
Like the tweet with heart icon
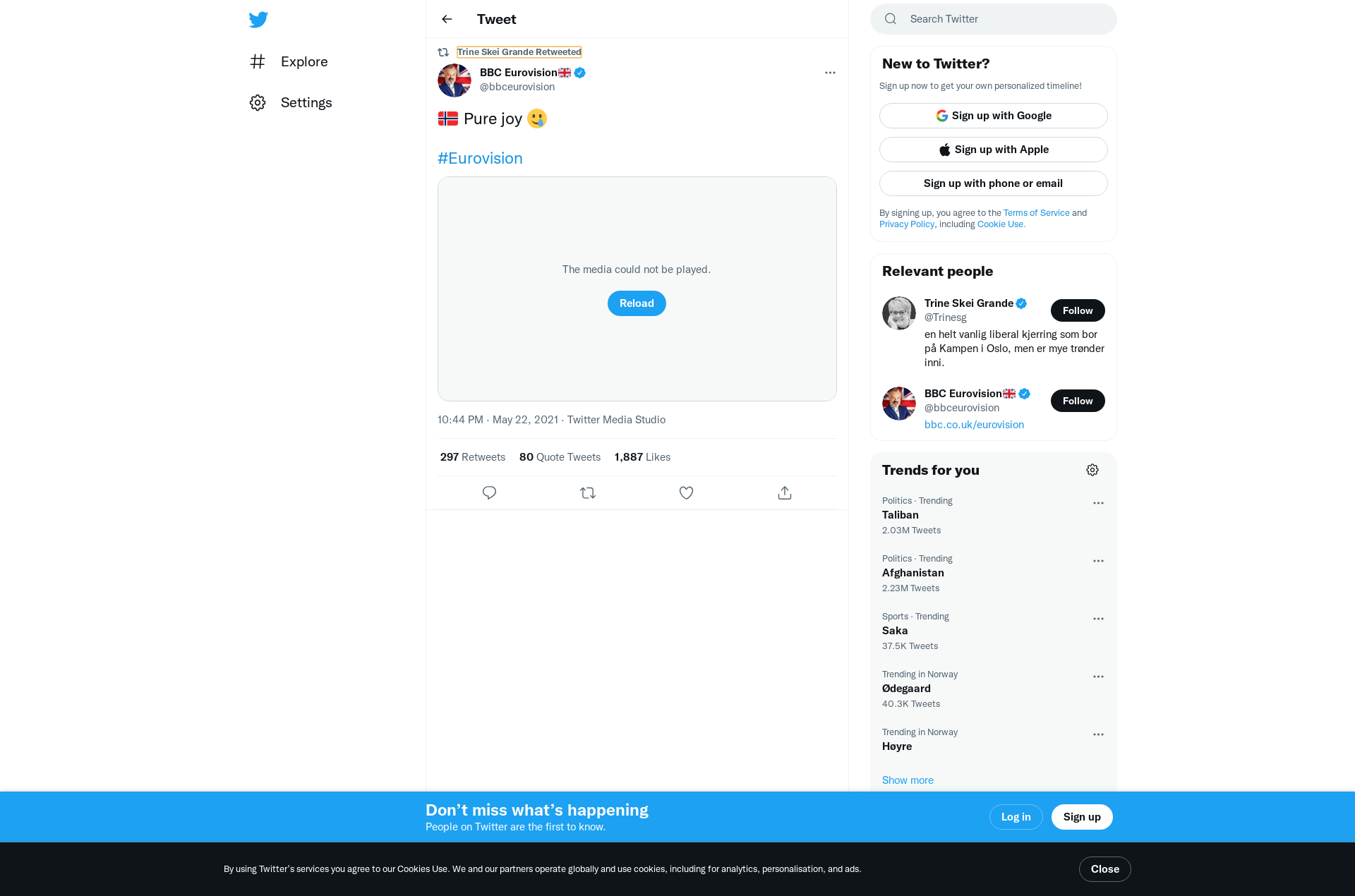coord(686,492)
